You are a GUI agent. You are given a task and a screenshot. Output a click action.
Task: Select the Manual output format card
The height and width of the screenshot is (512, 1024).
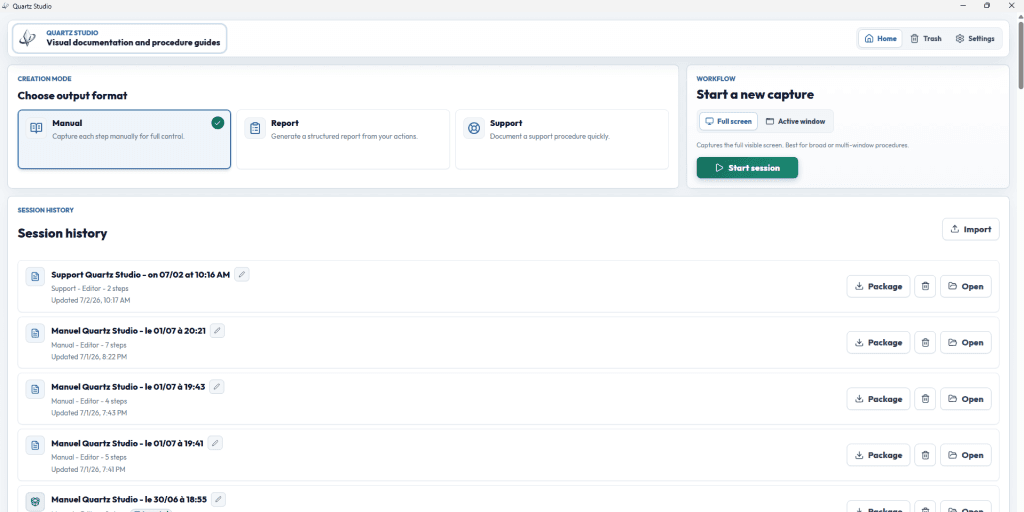pos(124,139)
